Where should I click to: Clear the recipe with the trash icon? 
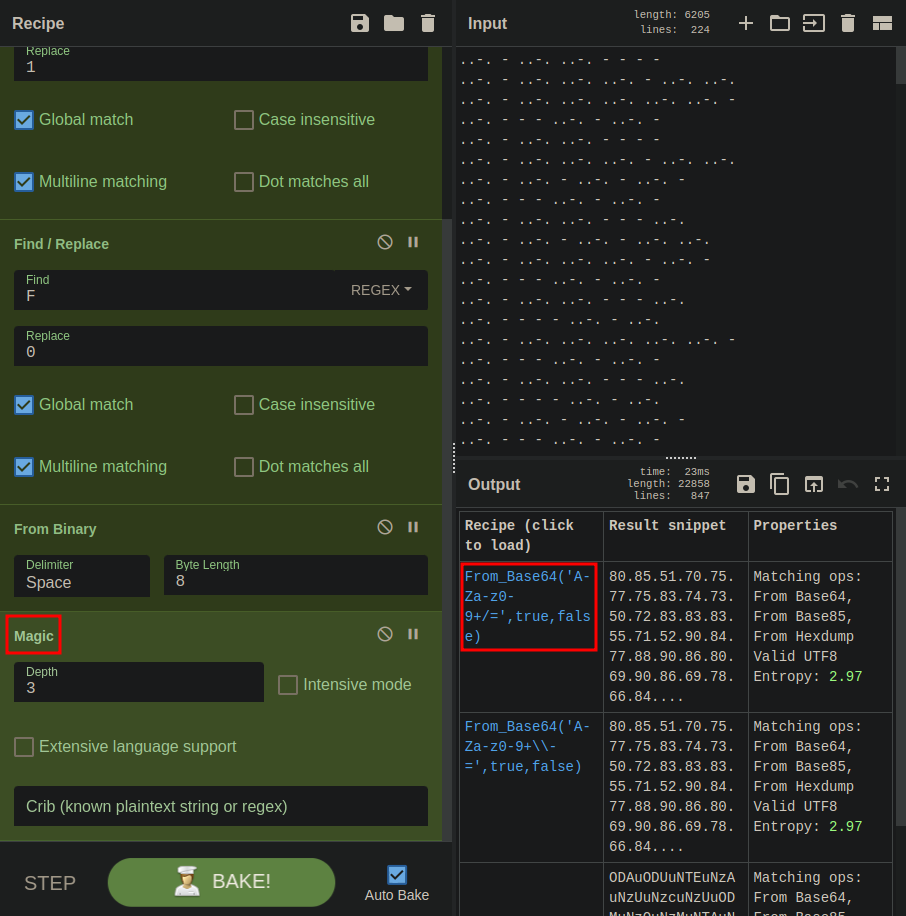coord(428,23)
